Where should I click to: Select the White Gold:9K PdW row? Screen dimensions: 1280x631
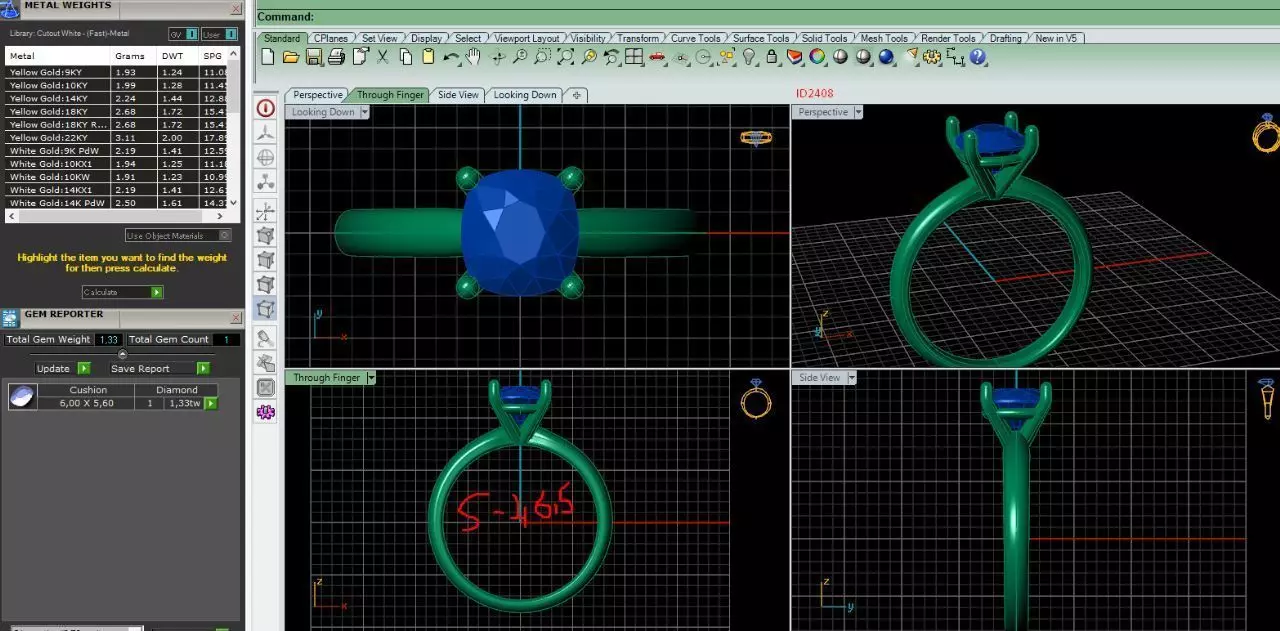point(117,150)
